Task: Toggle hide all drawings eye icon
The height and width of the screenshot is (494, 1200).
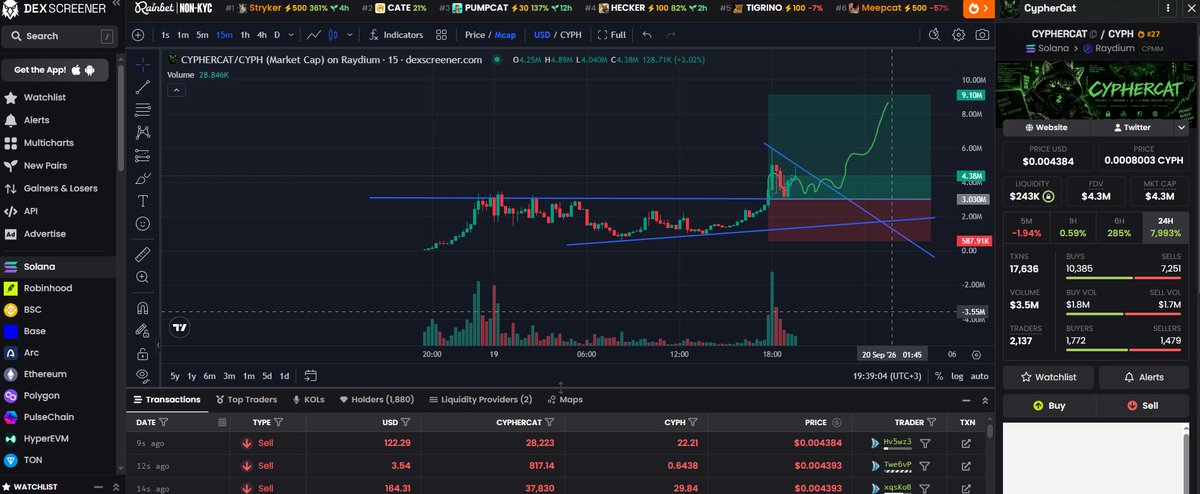Action: coord(142,376)
